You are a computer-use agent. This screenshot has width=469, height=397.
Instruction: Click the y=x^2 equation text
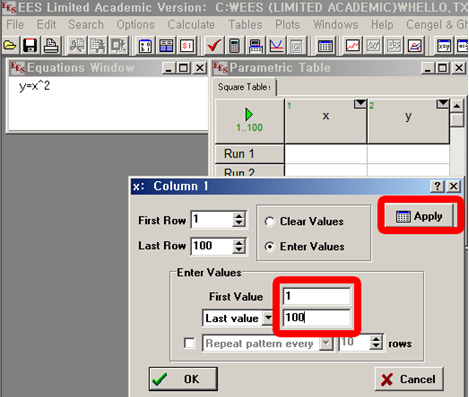pyautogui.click(x=34, y=86)
